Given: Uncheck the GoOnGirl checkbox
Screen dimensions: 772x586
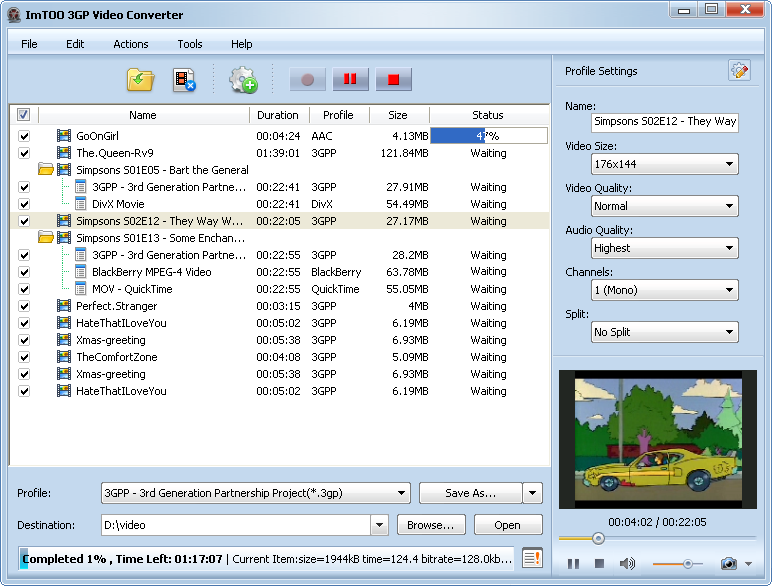Looking at the screenshot, I should pos(24,136).
